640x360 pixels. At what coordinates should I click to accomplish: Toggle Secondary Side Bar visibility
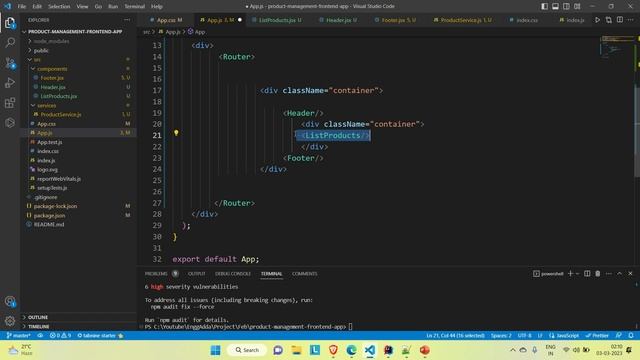click(x=566, y=6)
